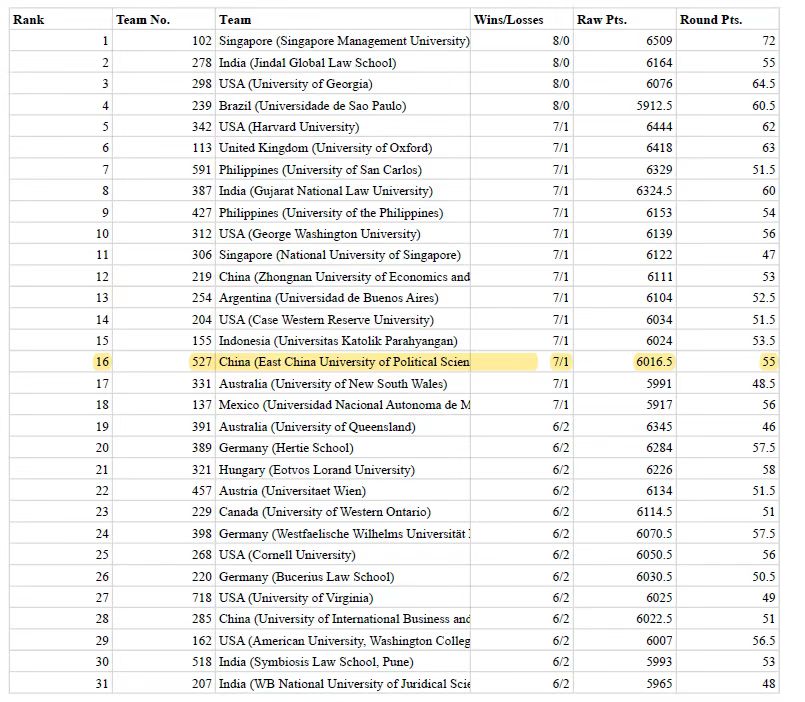Image resolution: width=805 pixels, height=702 pixels.
Task: Click round points value 60.5
Action: (764, 105)
